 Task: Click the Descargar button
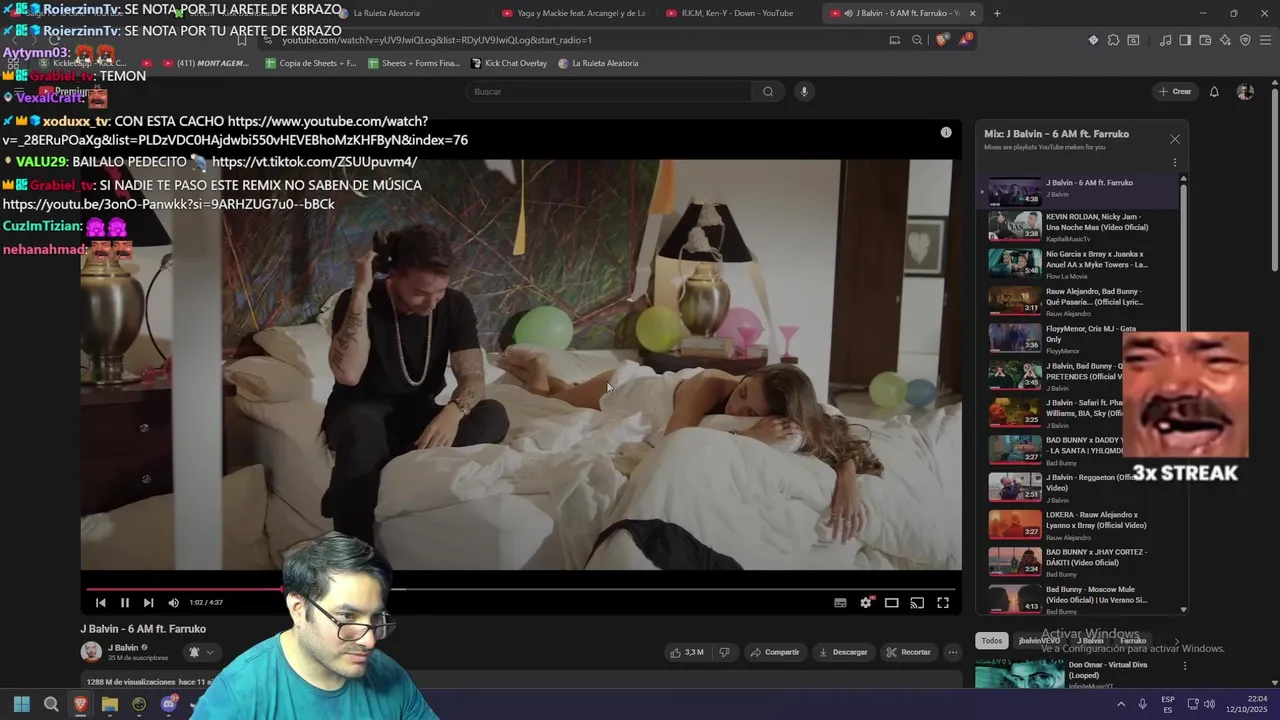pos(843,652)
